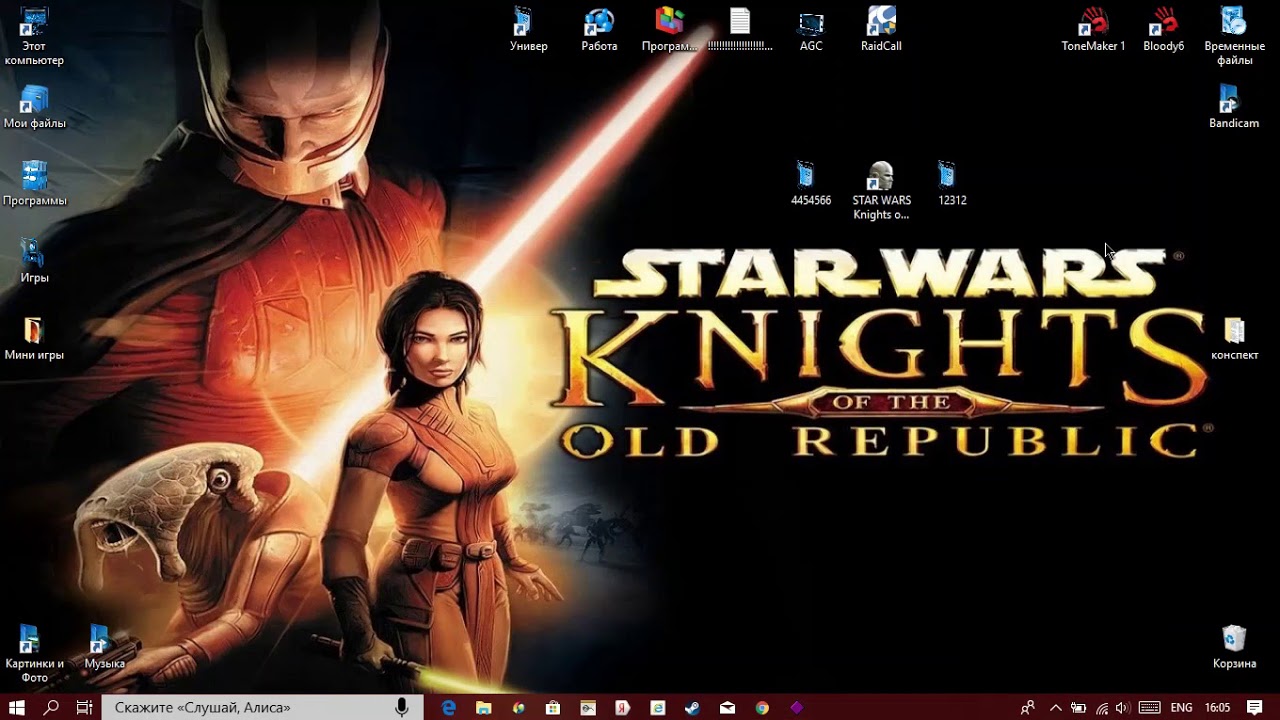The height and width of the screenshot is (720, 1280).
Task: Activate the Алиса microphone button
Action: tap(401, 707)
